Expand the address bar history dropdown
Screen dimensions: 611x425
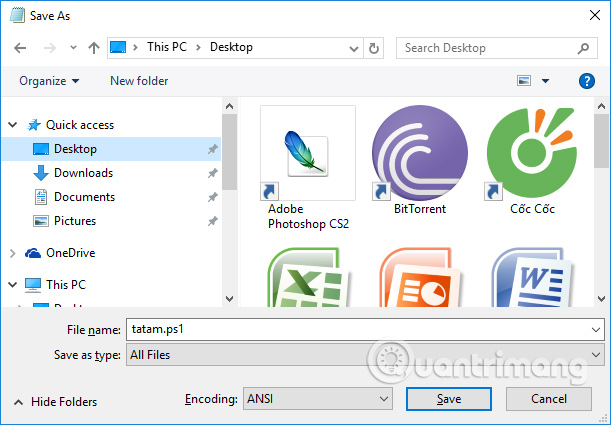pyautogui.click(x=354, y=48)
